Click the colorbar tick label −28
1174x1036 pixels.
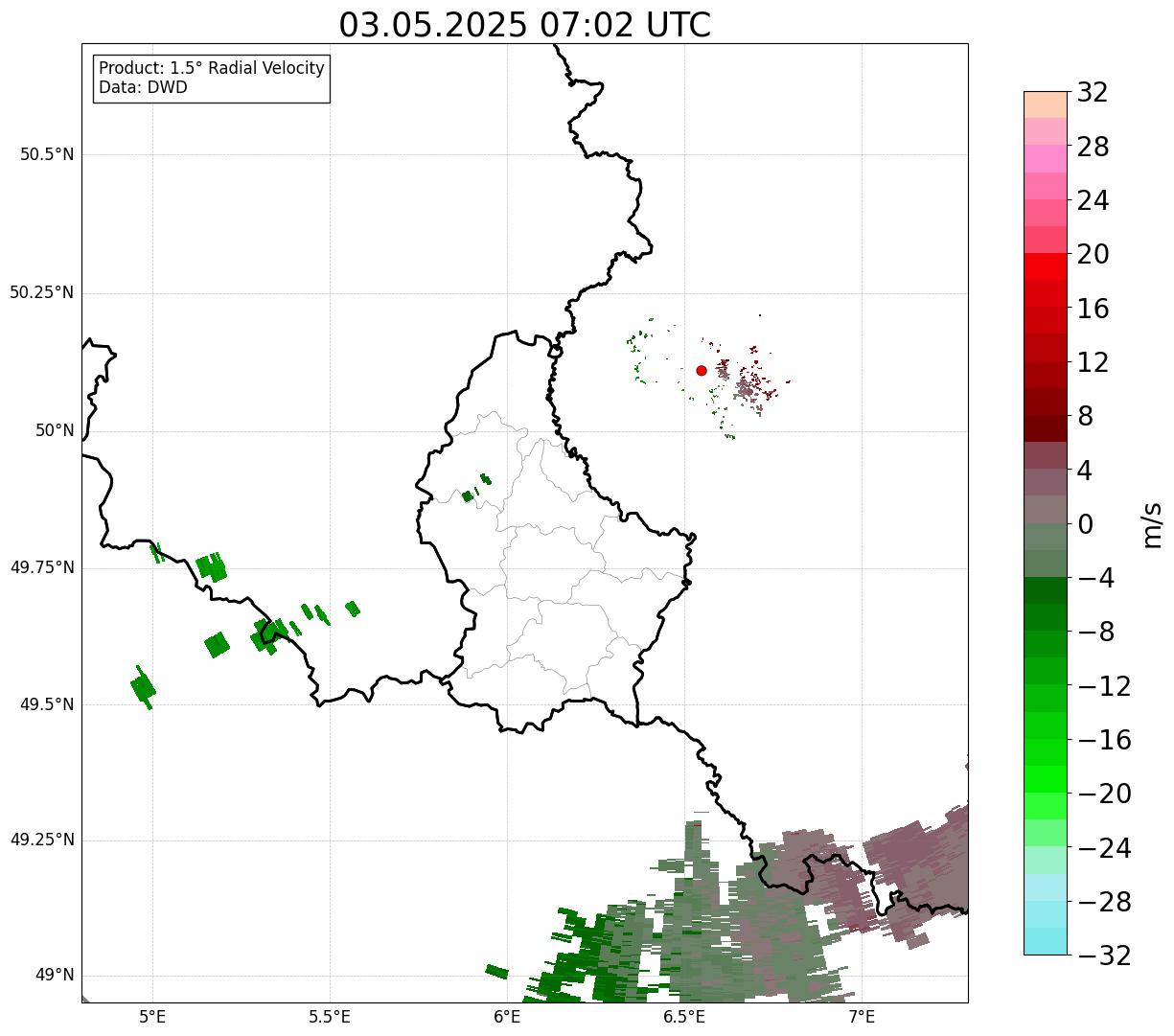(x=1104, y=902)
